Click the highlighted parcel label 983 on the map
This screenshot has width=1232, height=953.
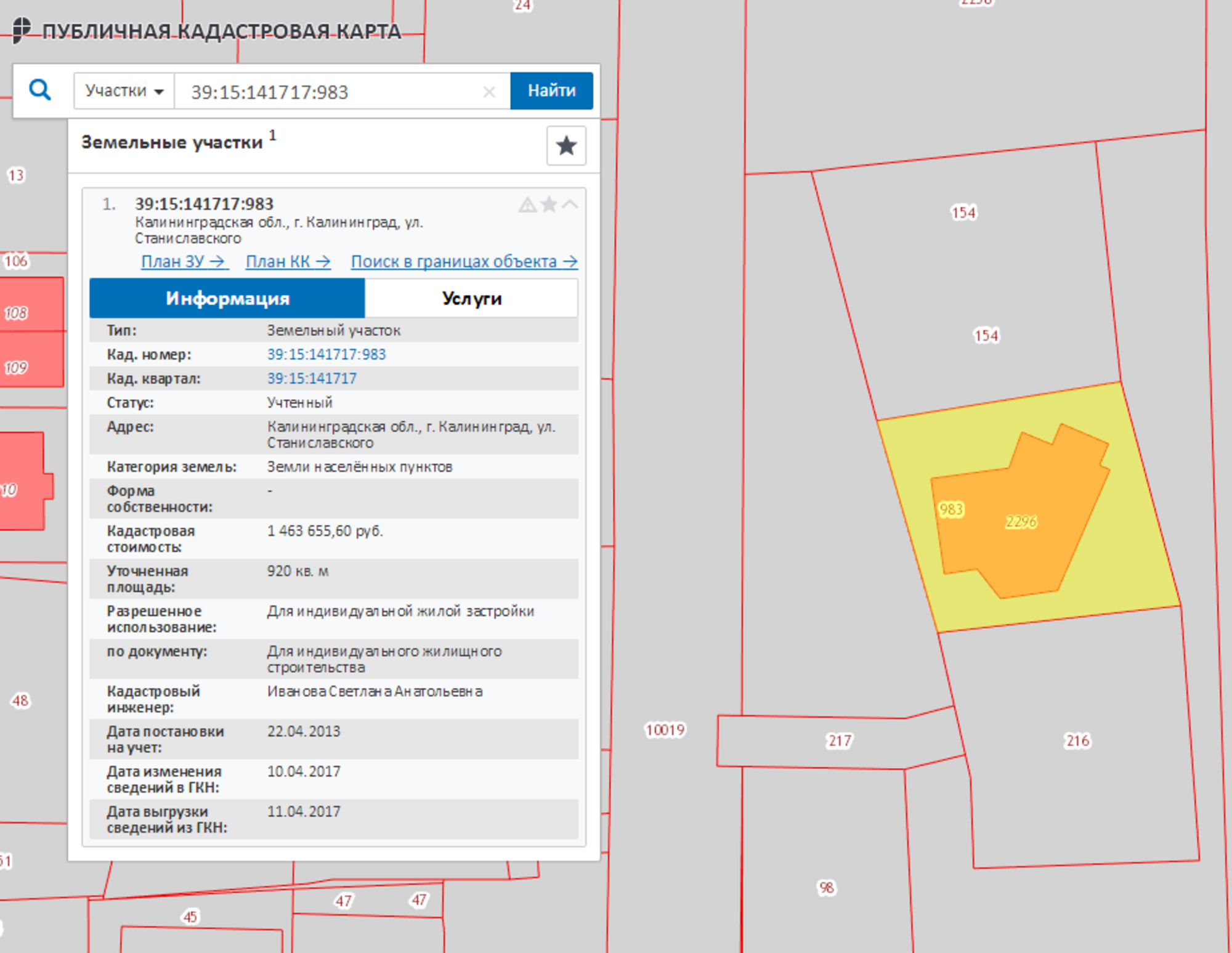click(x=951, y=509)
